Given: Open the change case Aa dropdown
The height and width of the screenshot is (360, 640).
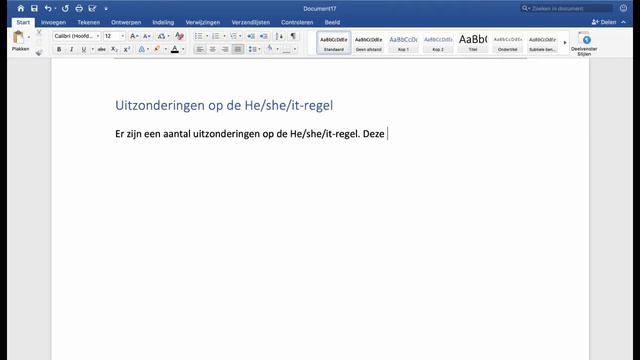Looking at the screenshot, I should (x=163, y=36).
